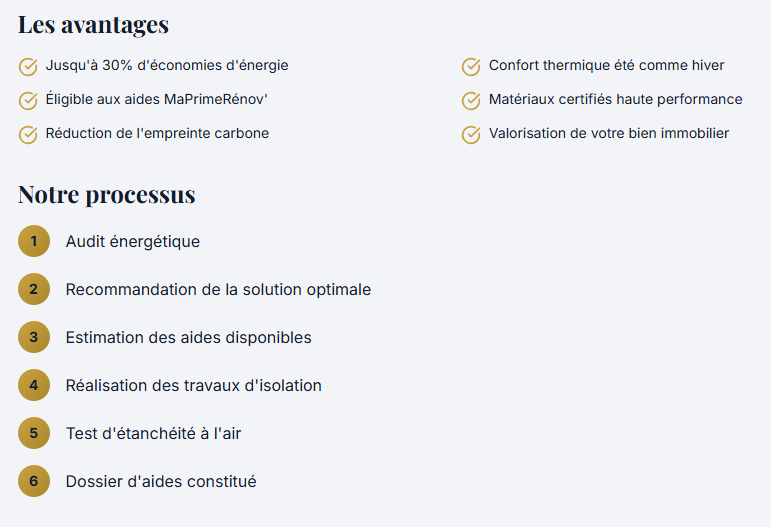This screenshot has height=527, width=771.
Task: Click checkmark icon beside Matériaux certifiés
Action: tap(471, 101)
